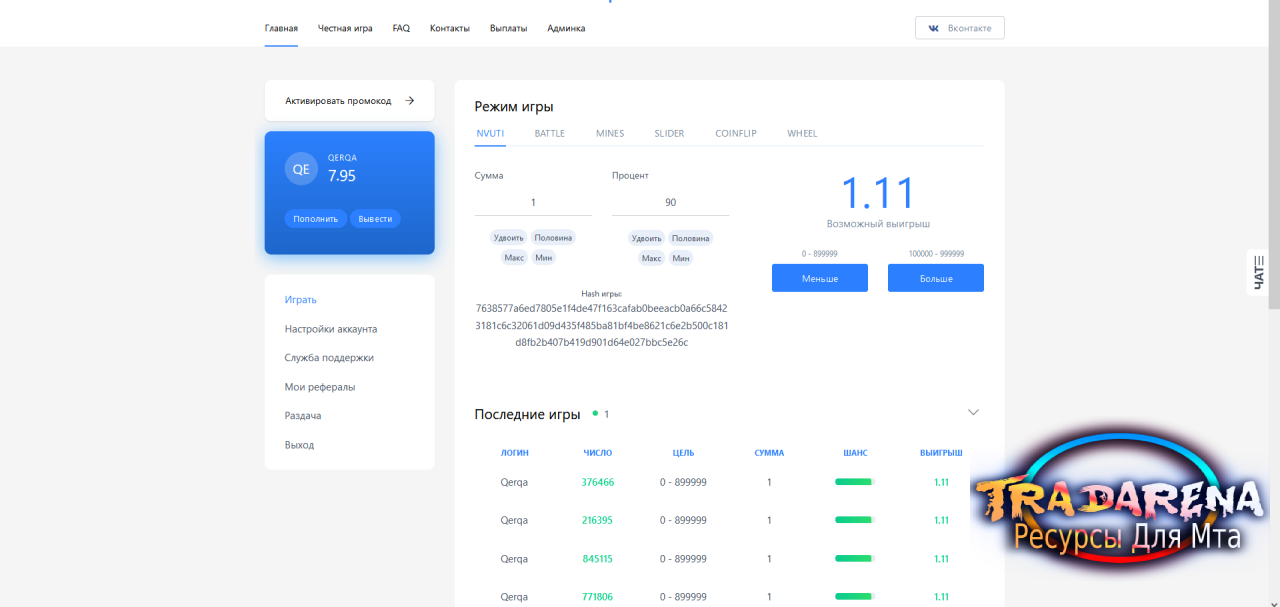Click the Меньше bet button
The image size is (1280, 607).
(x=820, y=278)
